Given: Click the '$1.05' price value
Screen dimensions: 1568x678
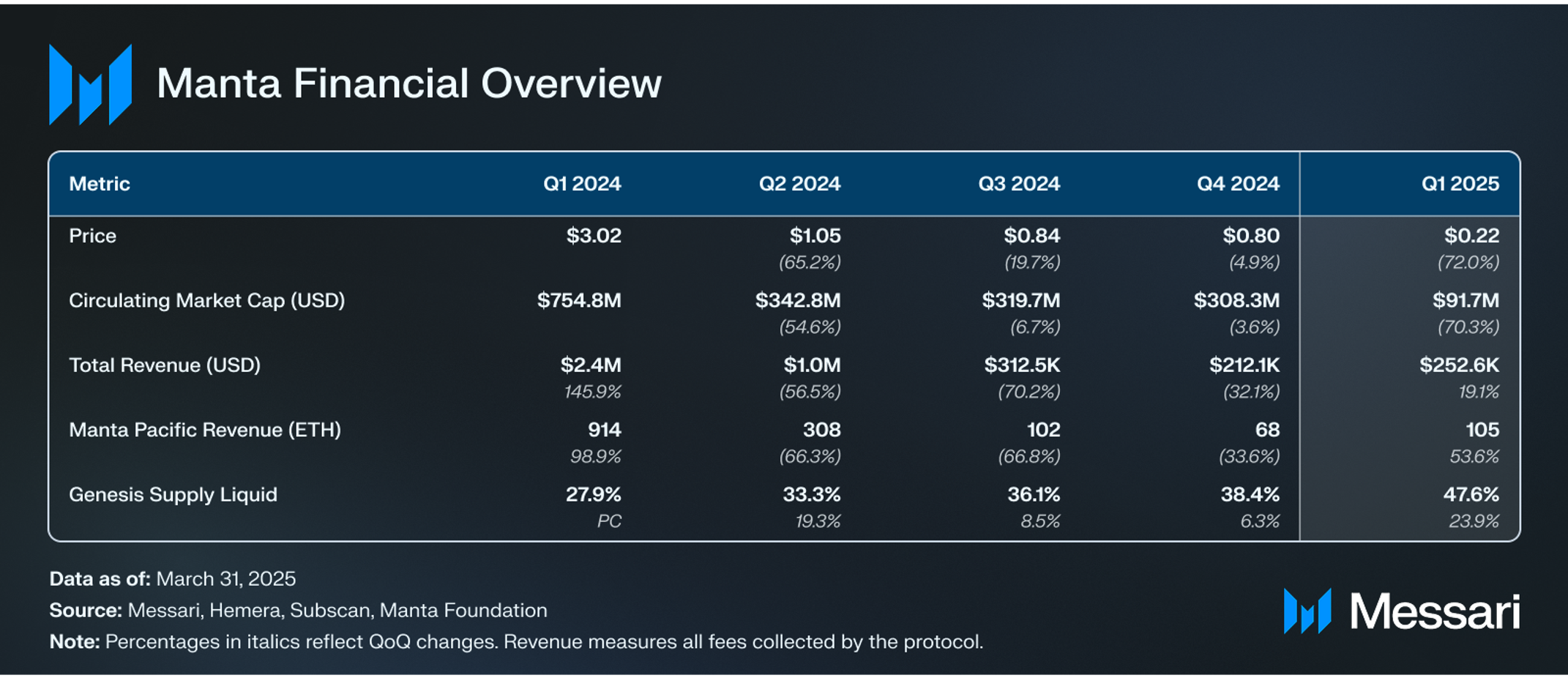Looking at the screenshot, I should point(815,236).
